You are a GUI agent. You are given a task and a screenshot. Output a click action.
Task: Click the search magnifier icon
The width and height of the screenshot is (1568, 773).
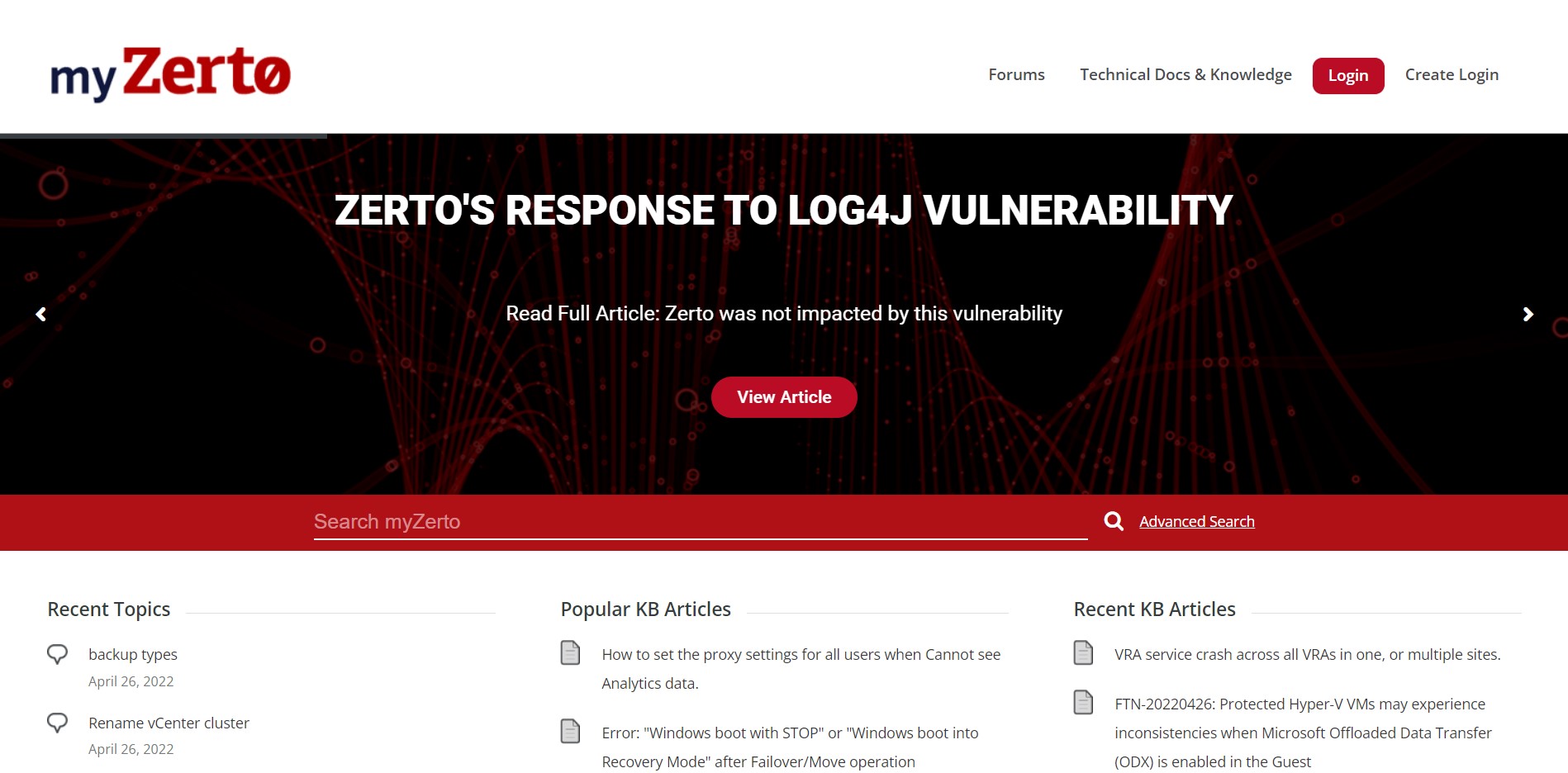[x=1114, y=521]
